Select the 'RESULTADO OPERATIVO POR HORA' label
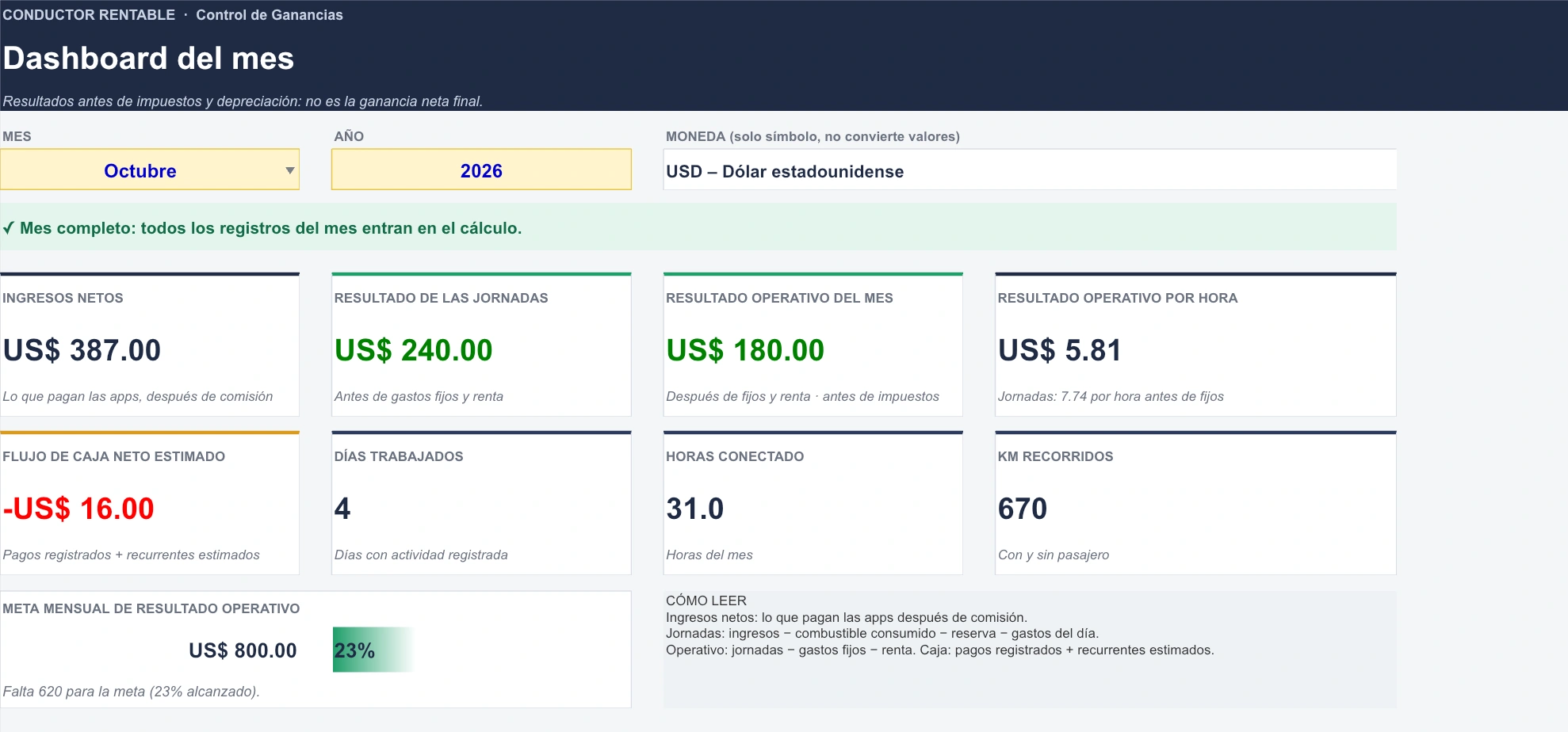The image size is (1568, 732). pos(1118,298)
